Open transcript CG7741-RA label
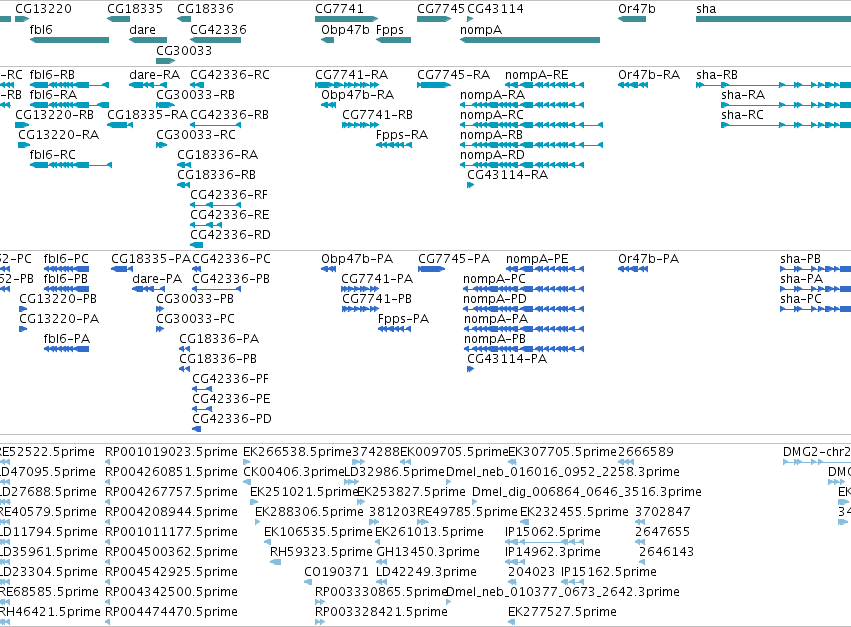Image resolution: width=851 pixels, height=627 pixels. tap(352, 75)
